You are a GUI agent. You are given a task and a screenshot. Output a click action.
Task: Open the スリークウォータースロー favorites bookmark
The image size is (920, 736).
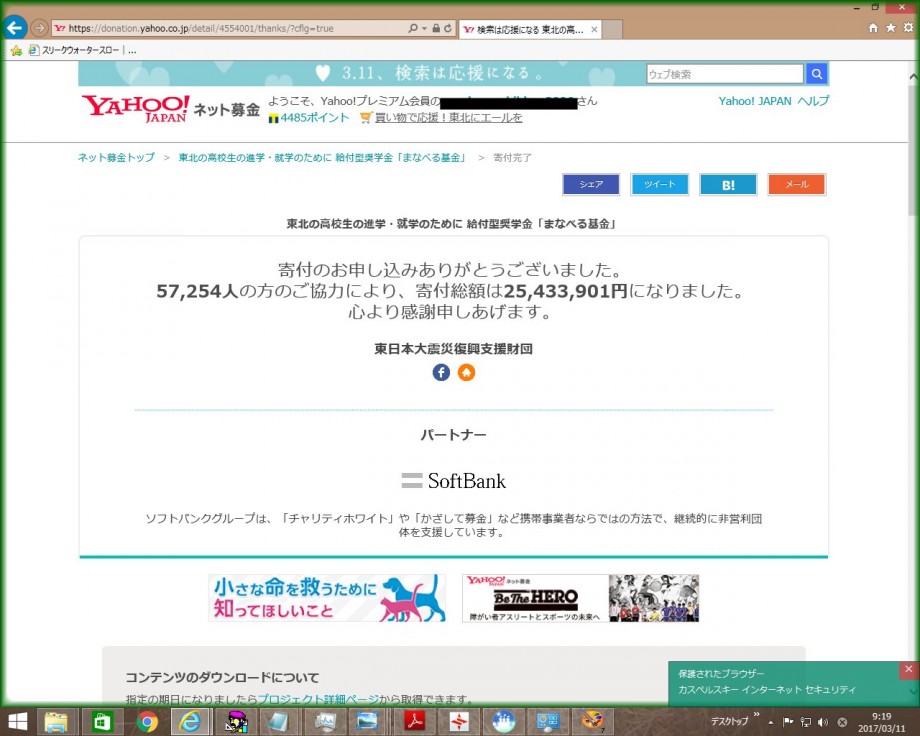click(74, 50)
